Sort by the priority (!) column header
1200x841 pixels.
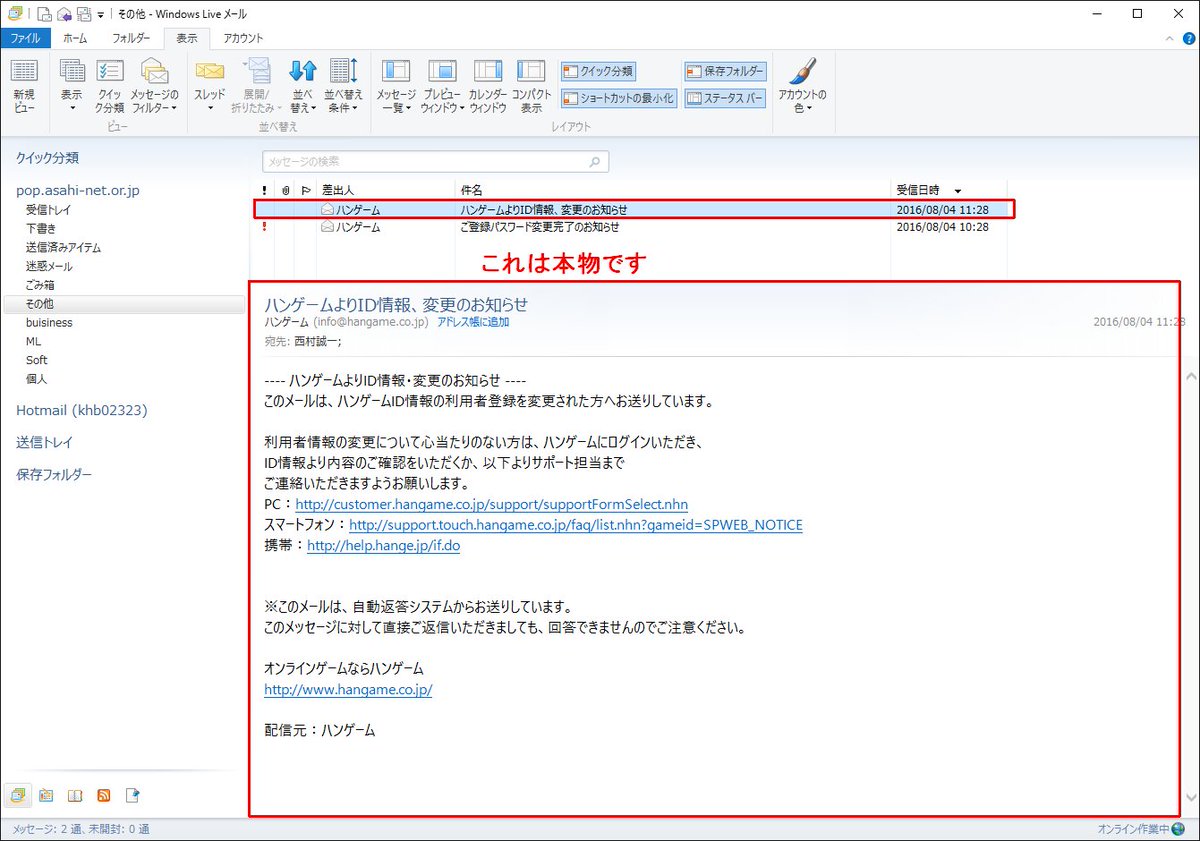click(x=264, y=190)
